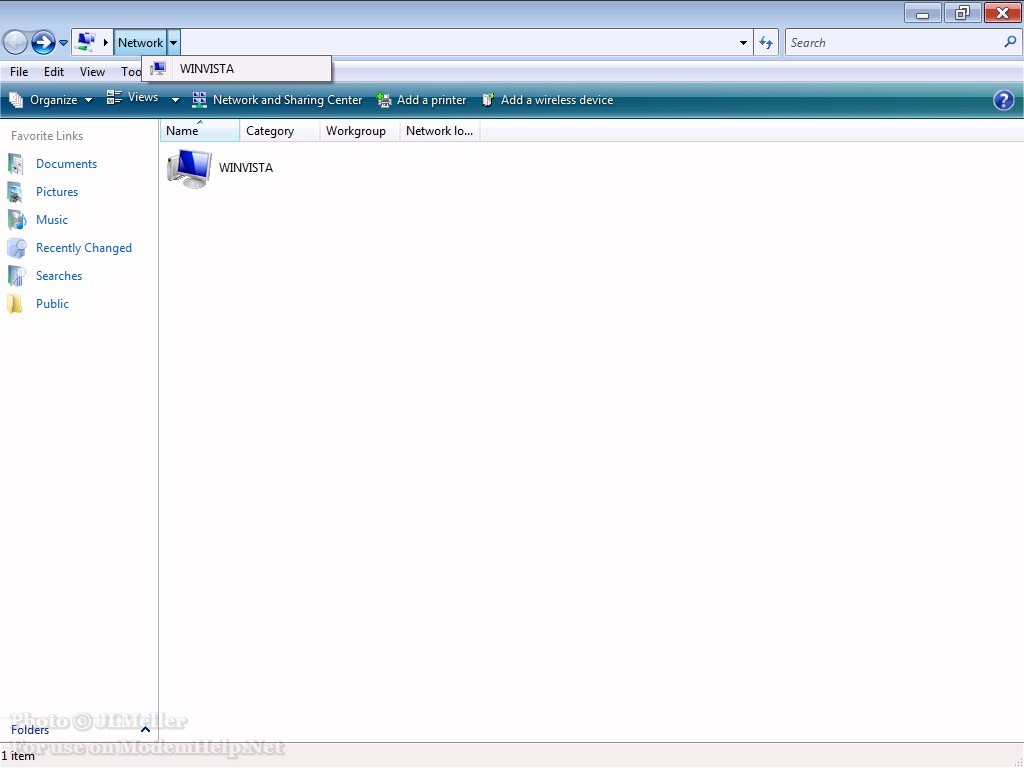Open the File menu
The image size is (1024, 768).
[x=19, y=72]
